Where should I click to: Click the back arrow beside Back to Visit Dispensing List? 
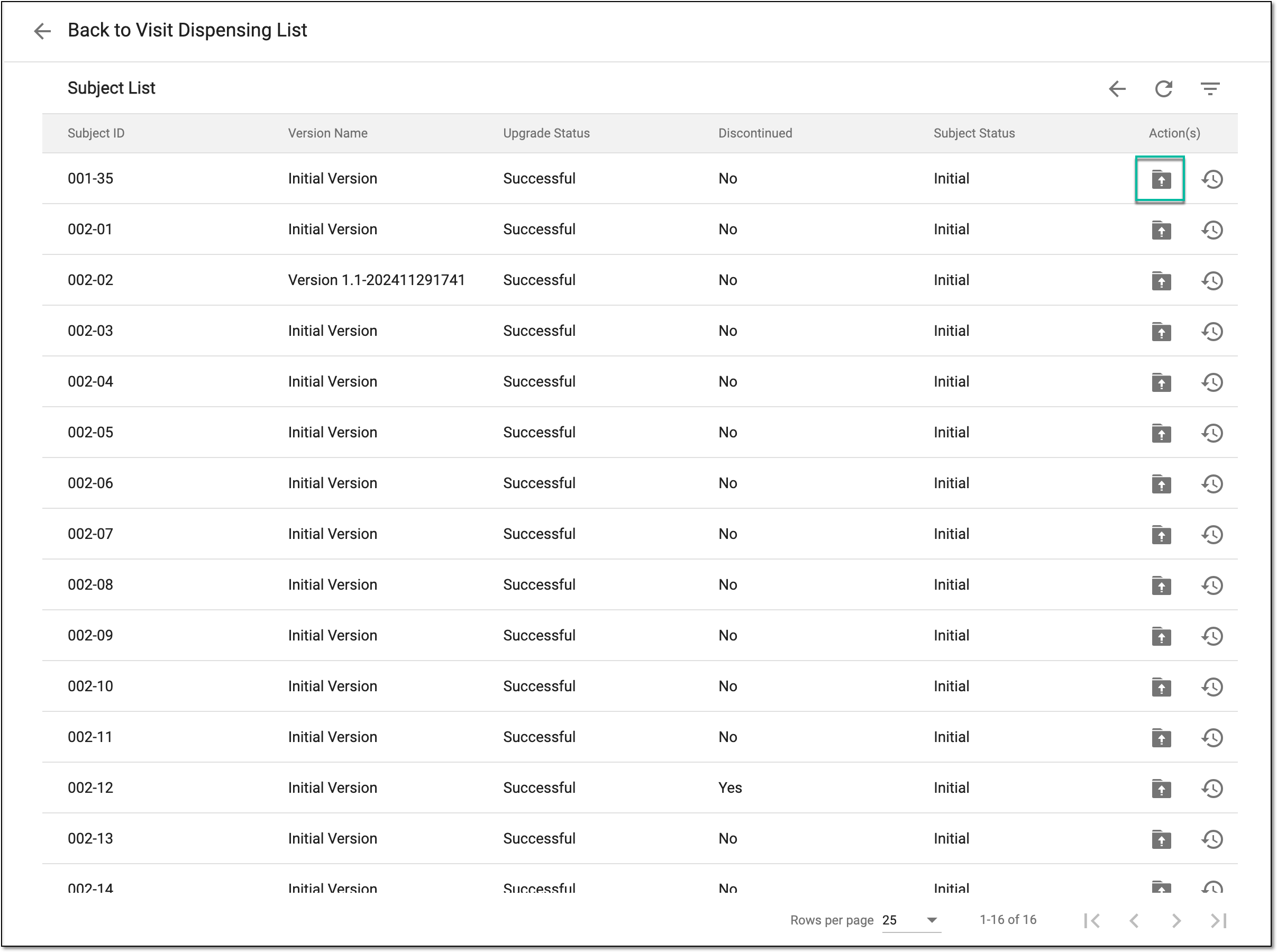coord(42,31)
